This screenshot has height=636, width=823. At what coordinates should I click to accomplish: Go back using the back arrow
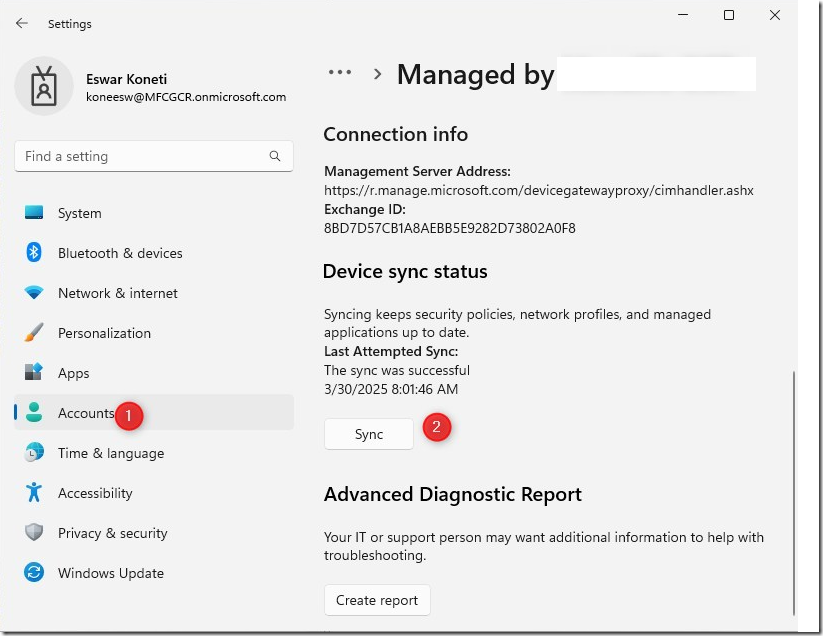pyautogui.click(x=22, y=23)
